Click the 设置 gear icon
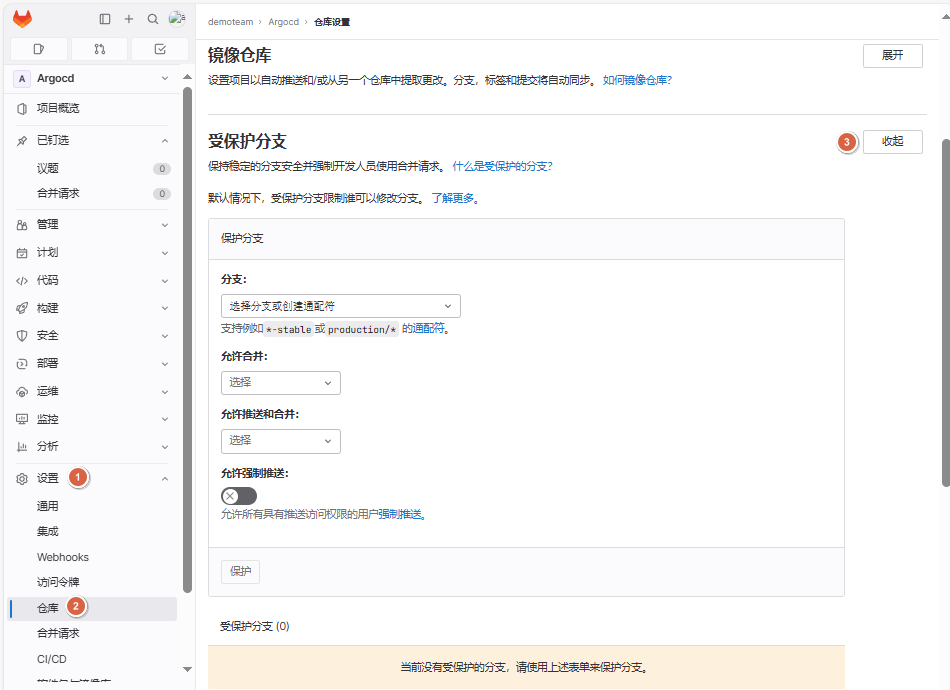Screen dimensions: 950x690 (x=22, y=479)
